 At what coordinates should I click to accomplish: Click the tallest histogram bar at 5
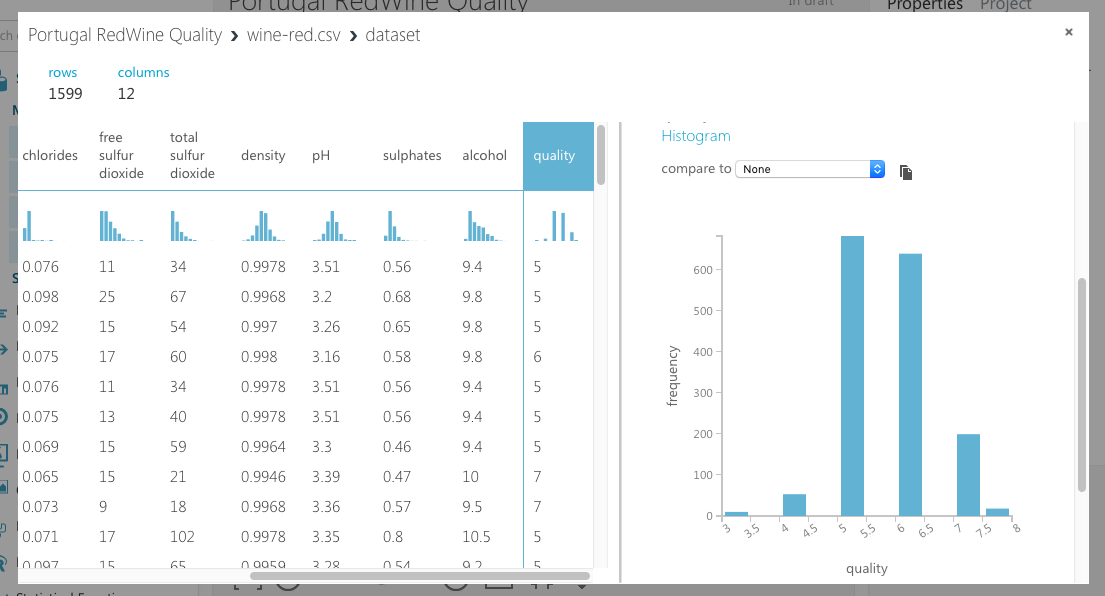pos(852,376)
